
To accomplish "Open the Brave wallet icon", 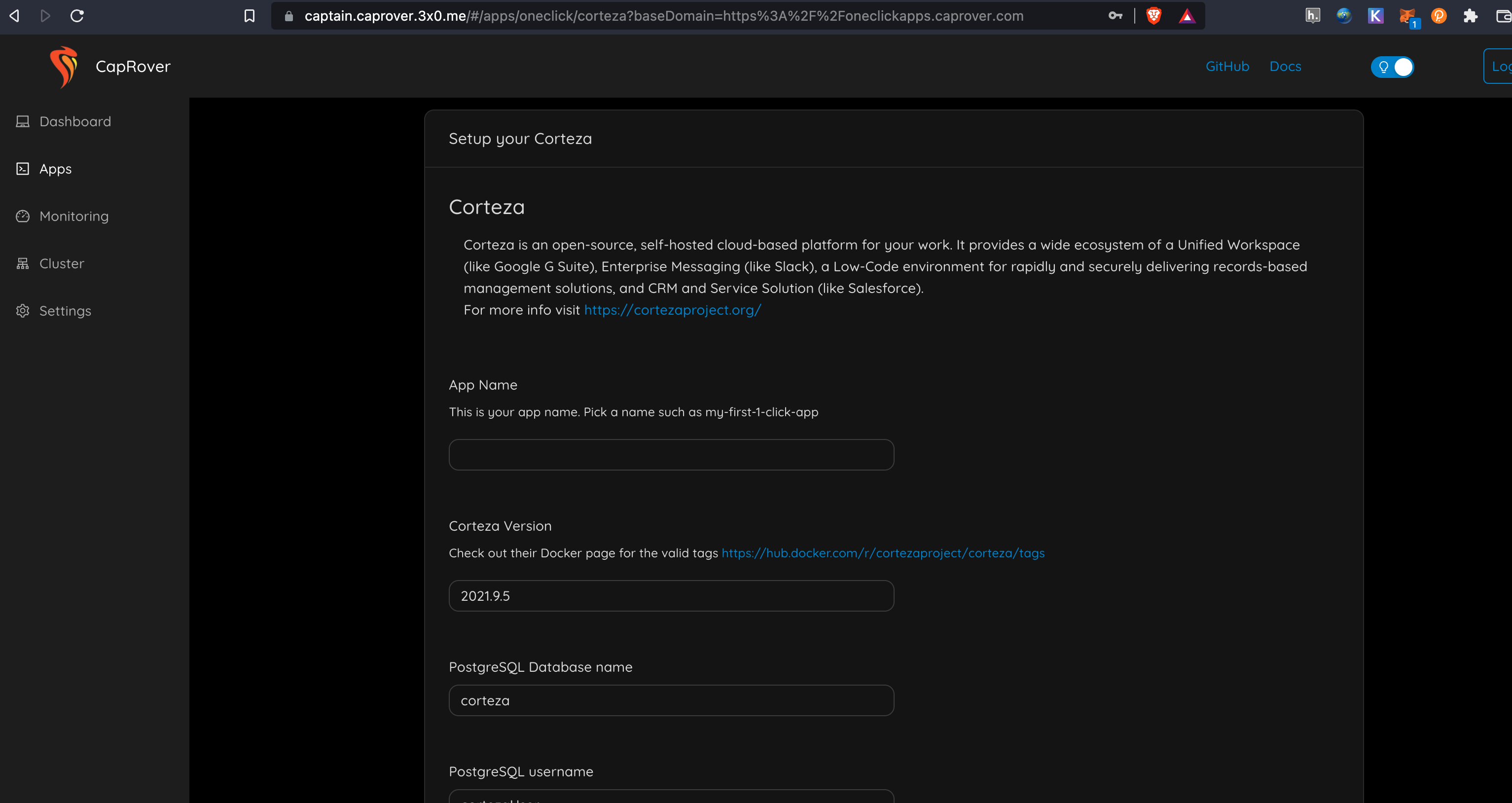I will 1504,16.
